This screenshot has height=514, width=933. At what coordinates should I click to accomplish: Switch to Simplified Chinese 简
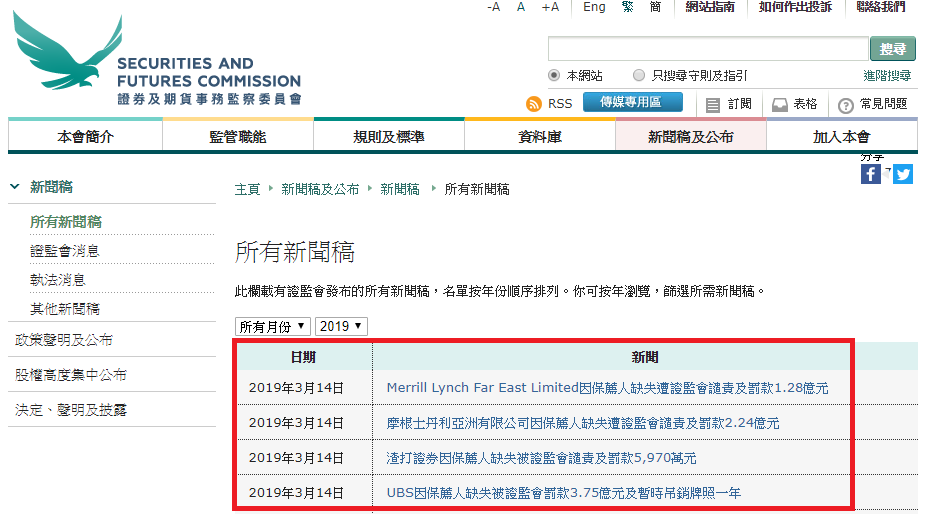pos(655,7)
